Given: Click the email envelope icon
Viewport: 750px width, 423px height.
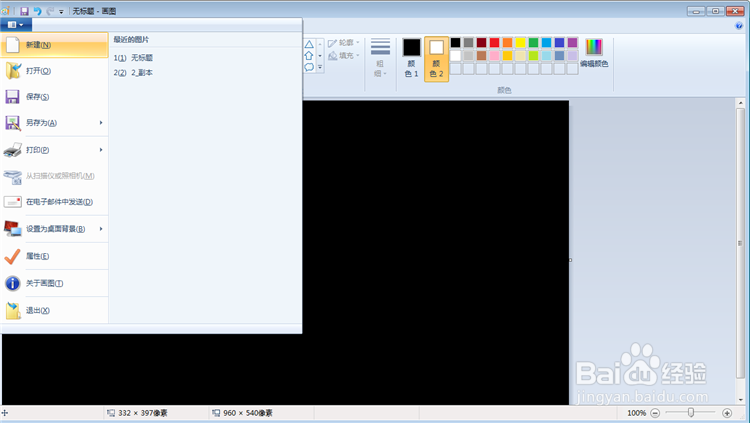Looking at the screenshot, I should click(12, 202).
